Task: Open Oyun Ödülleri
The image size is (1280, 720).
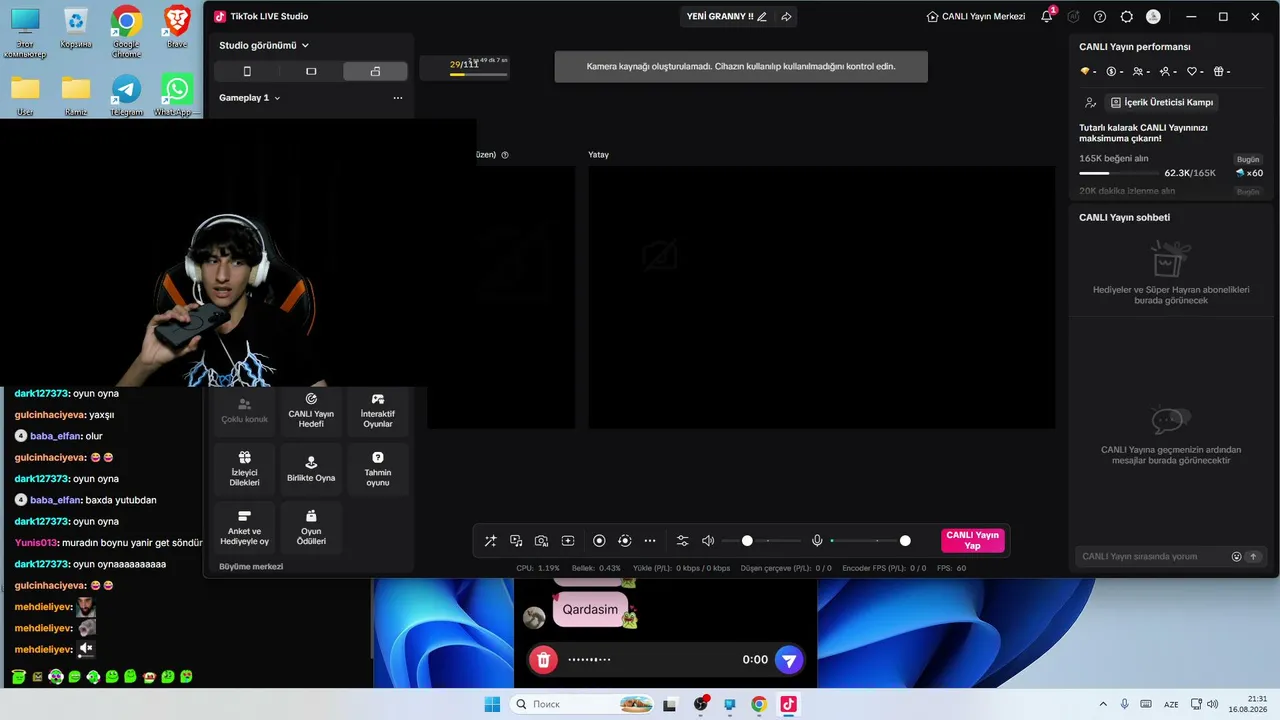Action: [x=311, y=527]
